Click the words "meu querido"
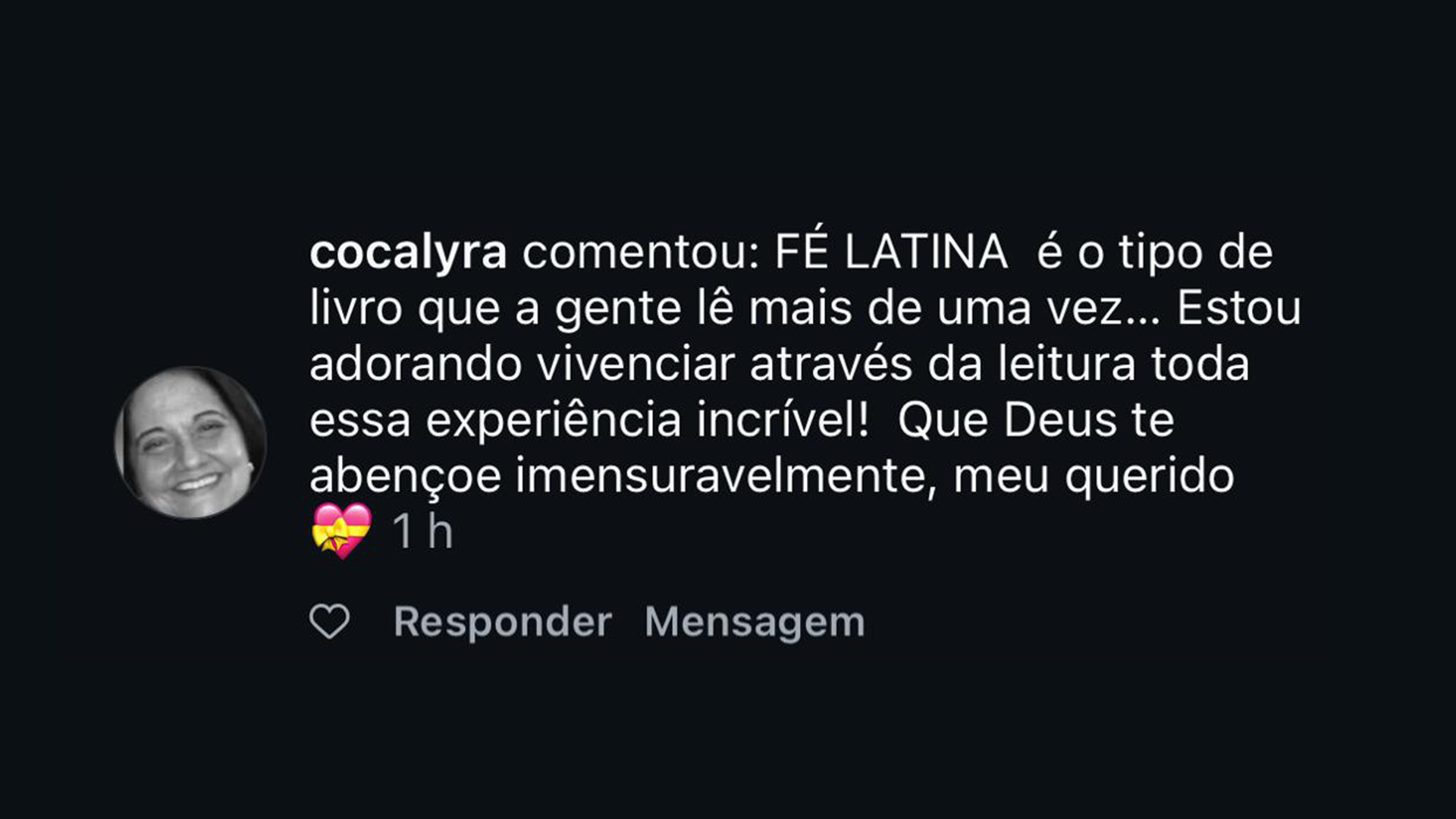 click(1094, 477)
